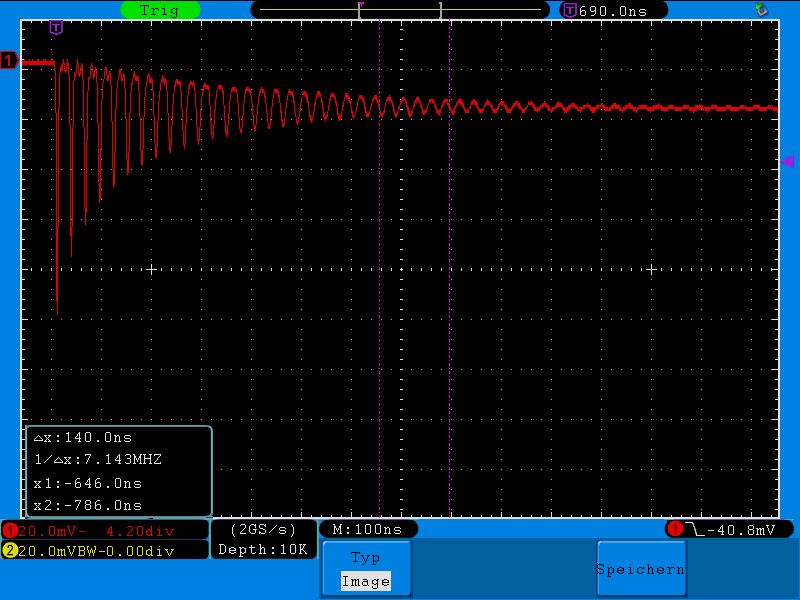Screen dimensions: 800x600
Task: Click the falling edge trigger slope icon
Action: [695, 529]
